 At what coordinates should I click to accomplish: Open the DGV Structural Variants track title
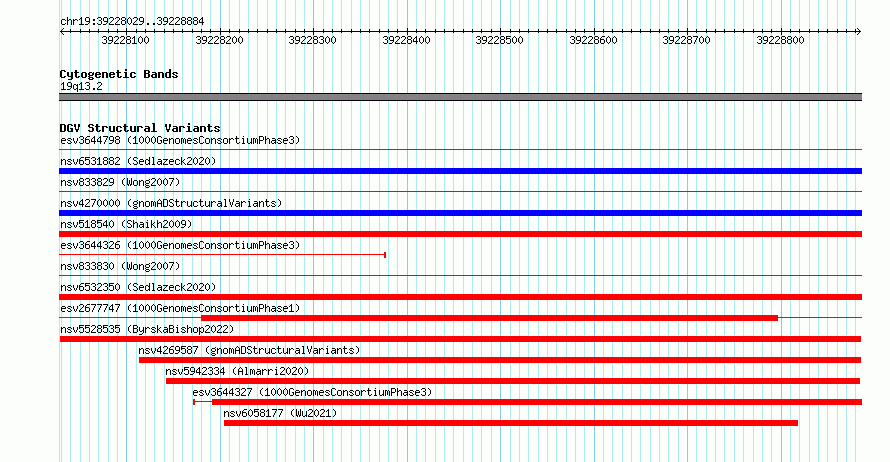pyautogui.click(x=140, y=128)
